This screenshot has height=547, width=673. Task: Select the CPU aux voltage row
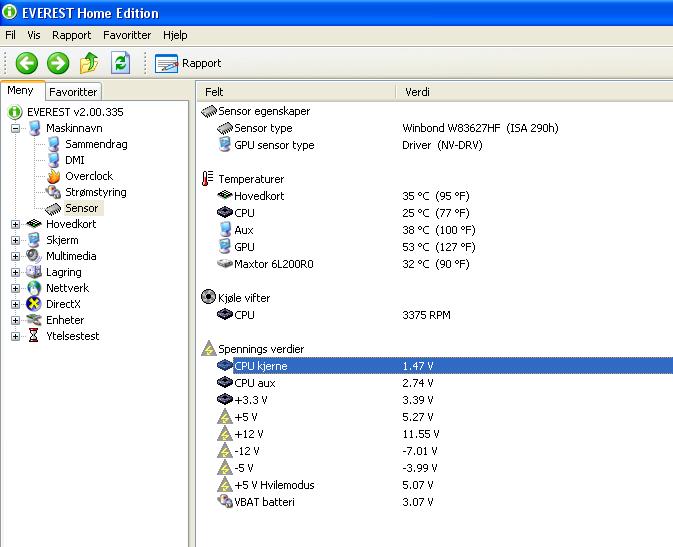pos(435,383)
